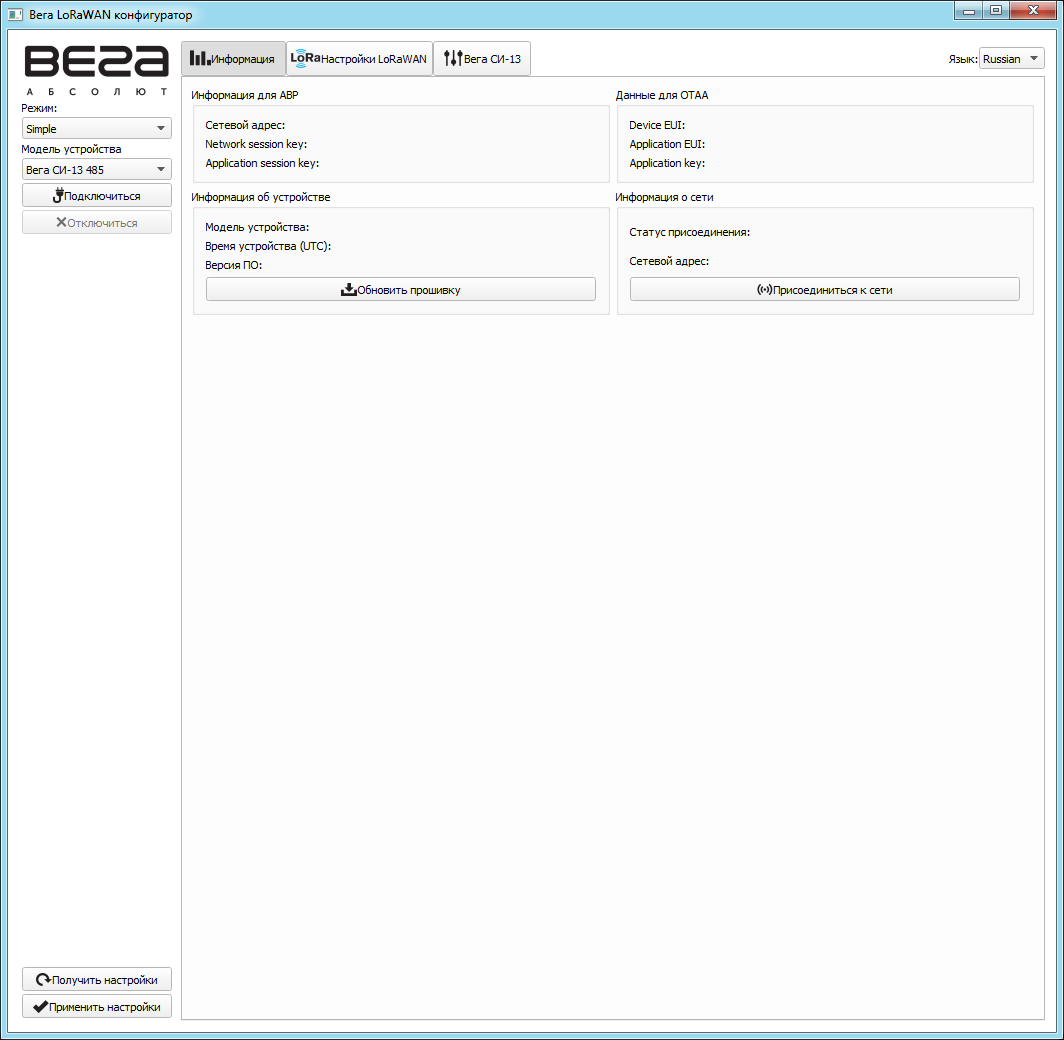
Task: Minimize the configurator window
Action: coord(968,10)
